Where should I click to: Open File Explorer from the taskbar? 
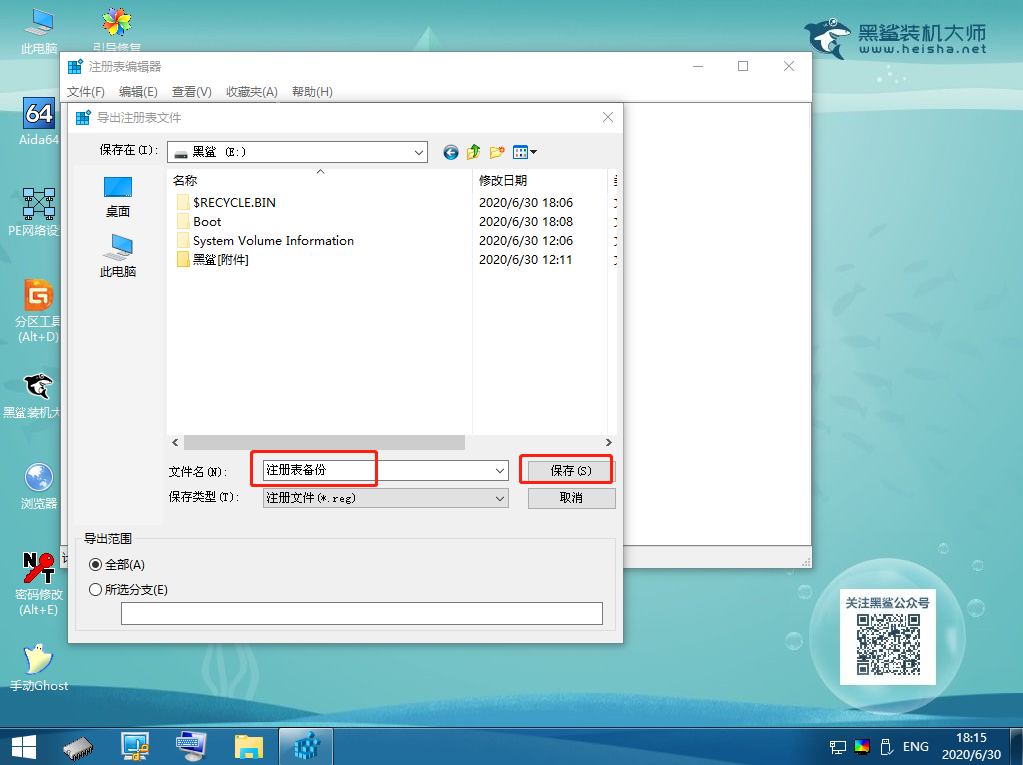pyautogui.click(x=249, y=747)
